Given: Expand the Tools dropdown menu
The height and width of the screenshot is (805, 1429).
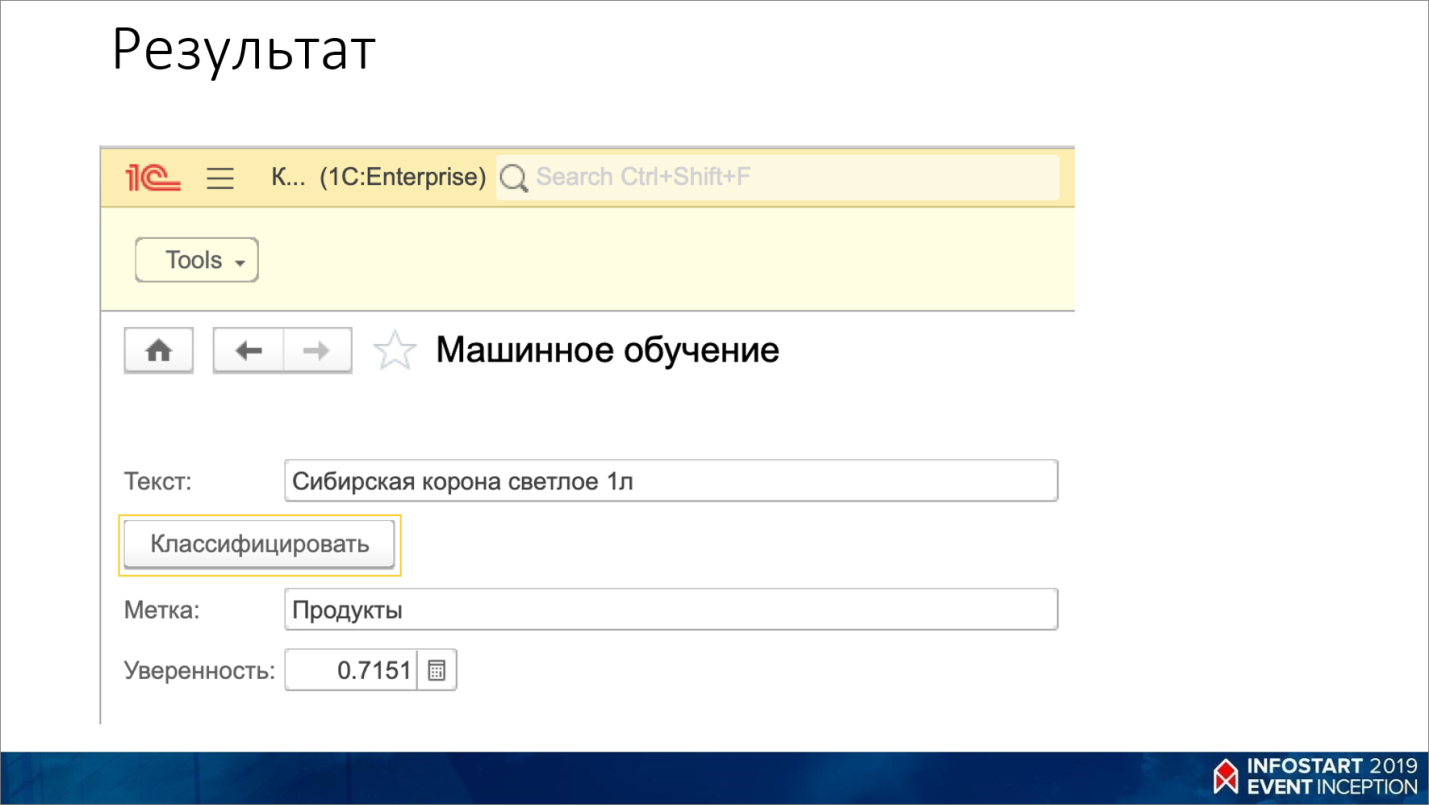Looking at the screenshot, I should point(197,260).
